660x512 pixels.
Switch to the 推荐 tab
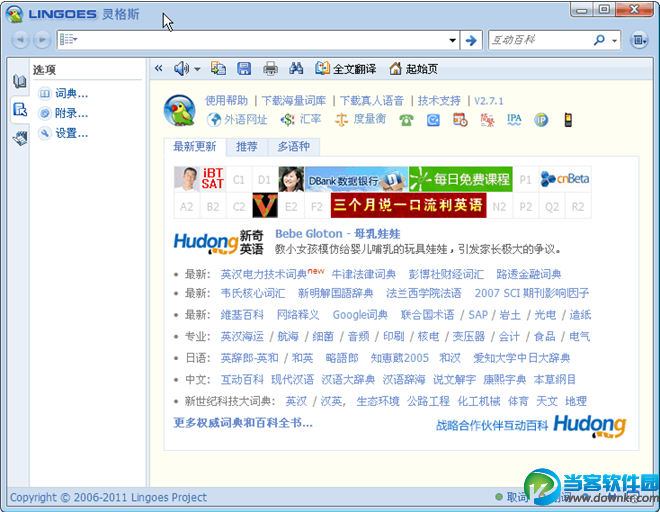[x=247, y=147]
